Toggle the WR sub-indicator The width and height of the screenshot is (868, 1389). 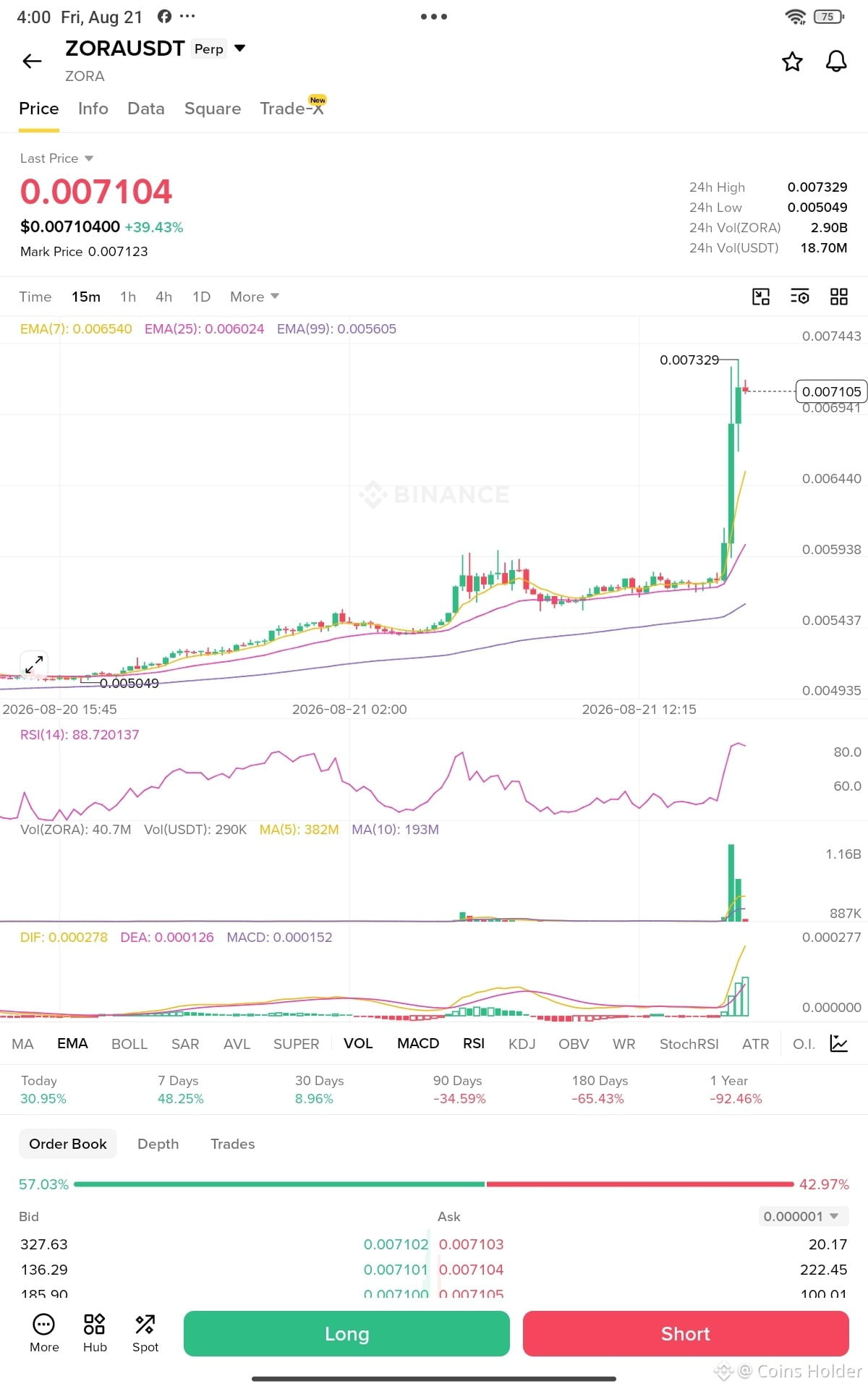pos(624,1044)
